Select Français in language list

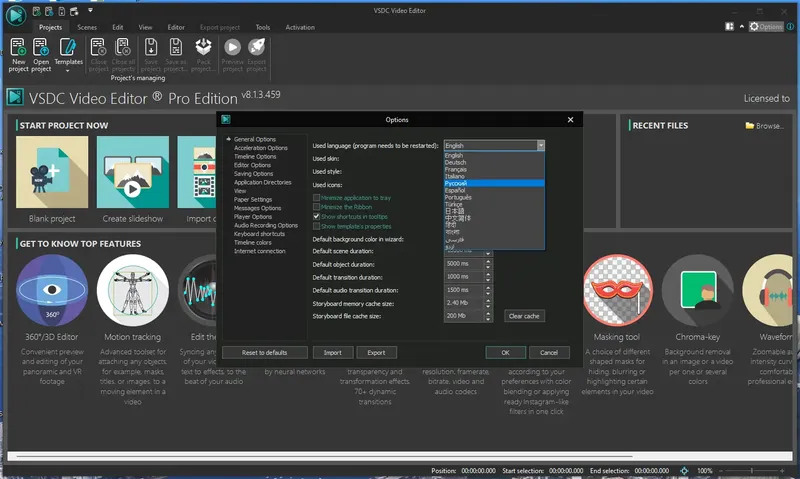coord(494,169)
